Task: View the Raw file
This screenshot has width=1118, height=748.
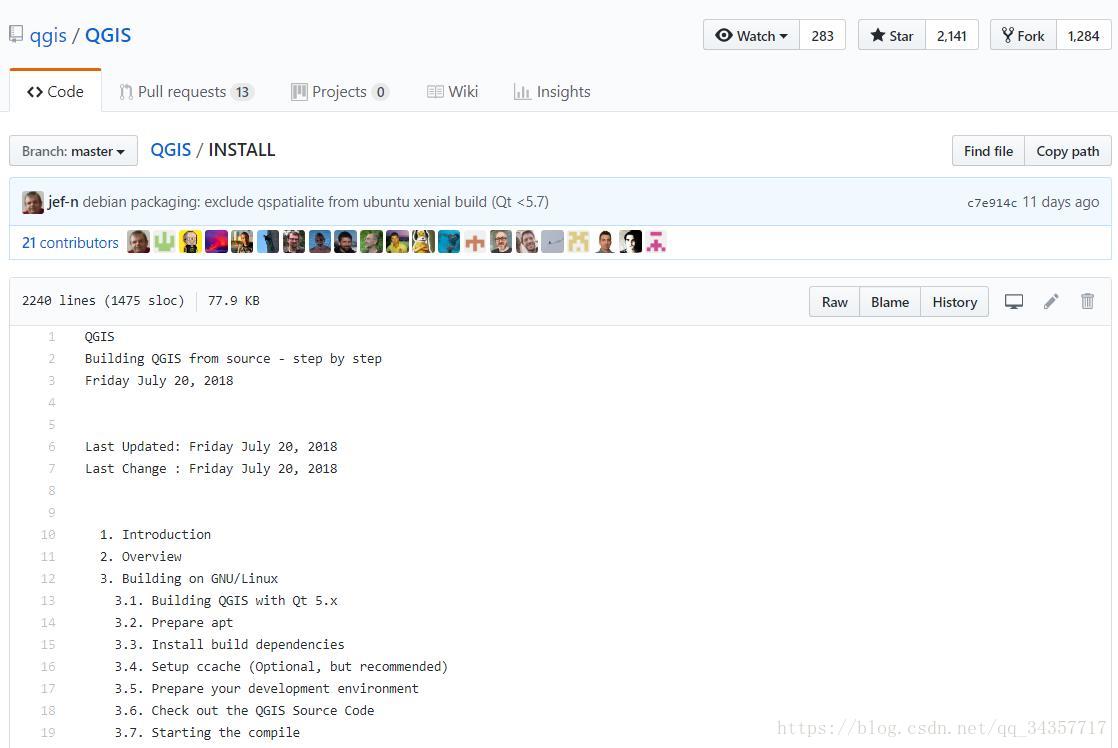Action: coord(834,302)
